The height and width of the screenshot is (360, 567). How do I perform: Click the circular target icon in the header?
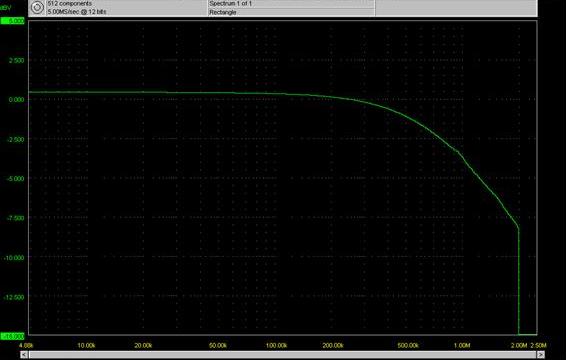[x=37, y=7]
